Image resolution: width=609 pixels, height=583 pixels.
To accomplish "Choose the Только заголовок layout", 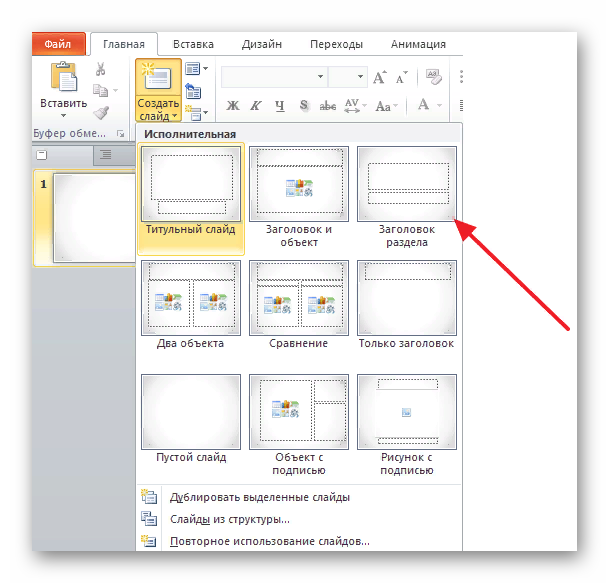I will 407,305.
